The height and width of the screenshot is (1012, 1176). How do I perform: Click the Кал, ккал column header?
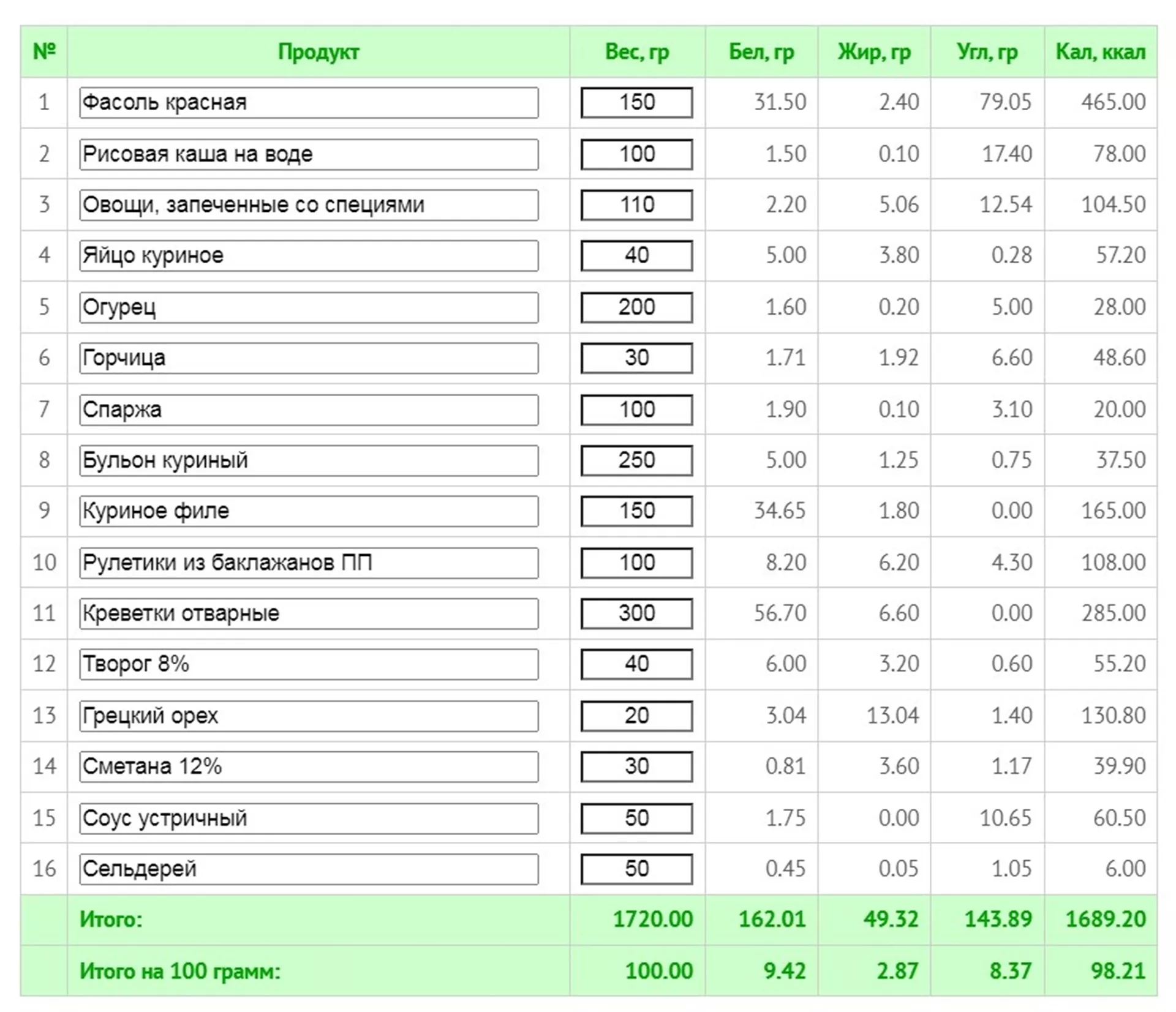[1100, 52]
